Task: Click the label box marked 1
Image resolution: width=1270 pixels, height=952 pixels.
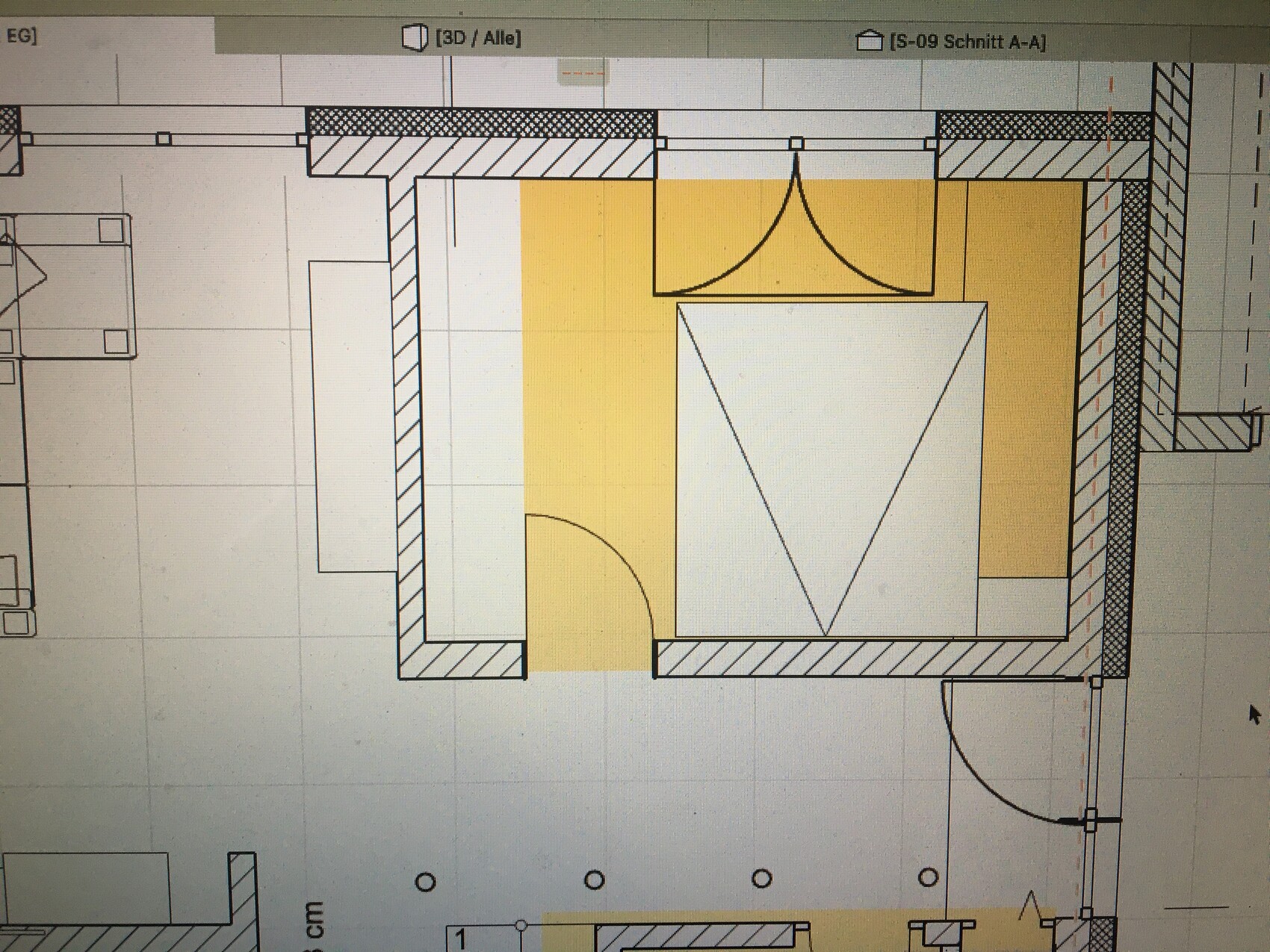Action: [462, 939]
